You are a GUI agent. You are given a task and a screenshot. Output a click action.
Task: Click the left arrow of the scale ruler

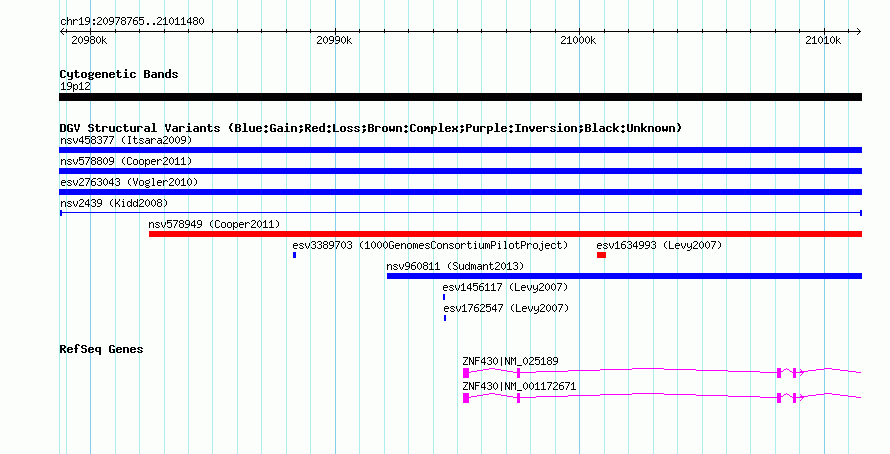coord(62,32)
